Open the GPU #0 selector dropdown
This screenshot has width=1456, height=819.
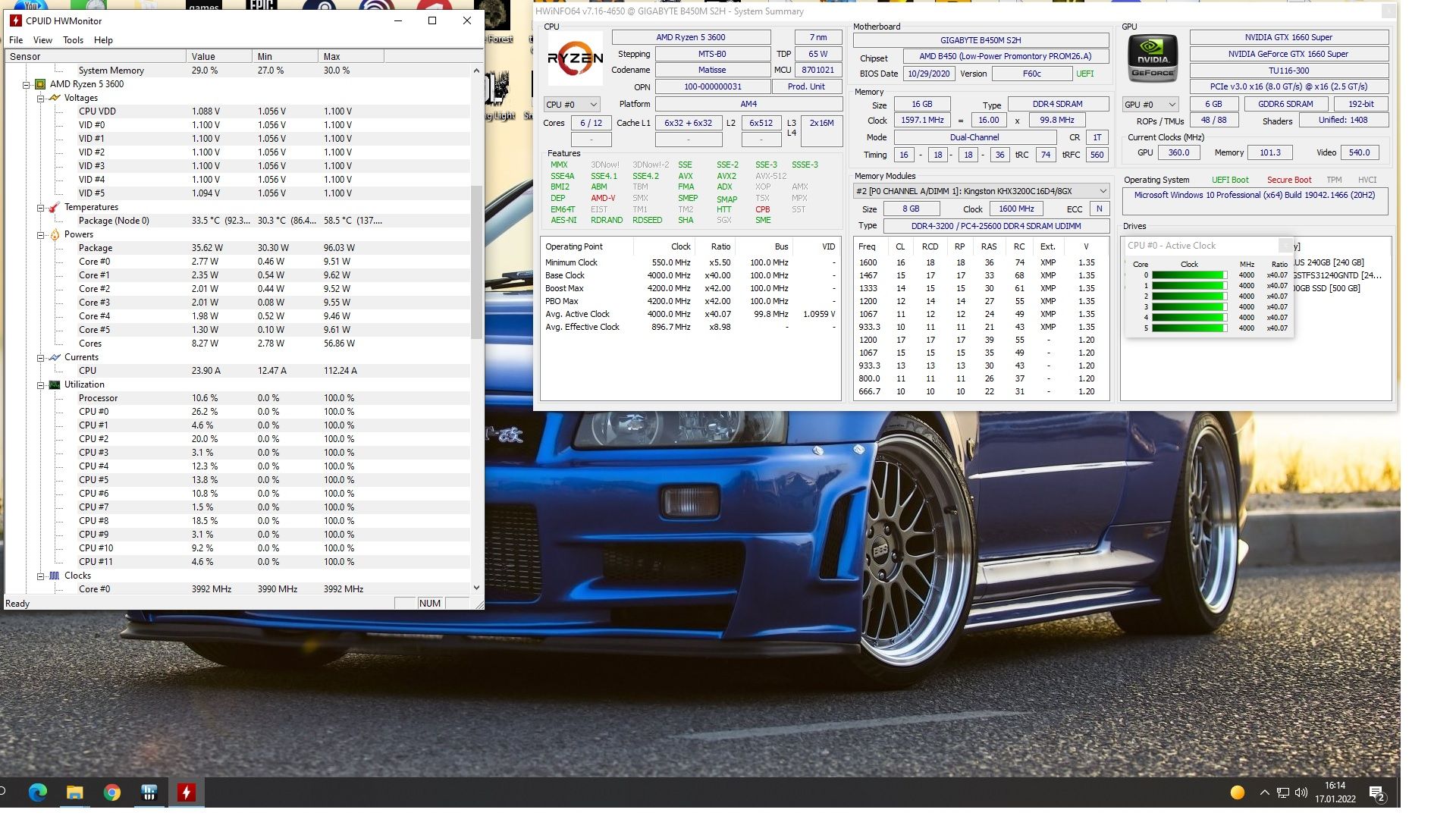click(x=1150, y=105)
